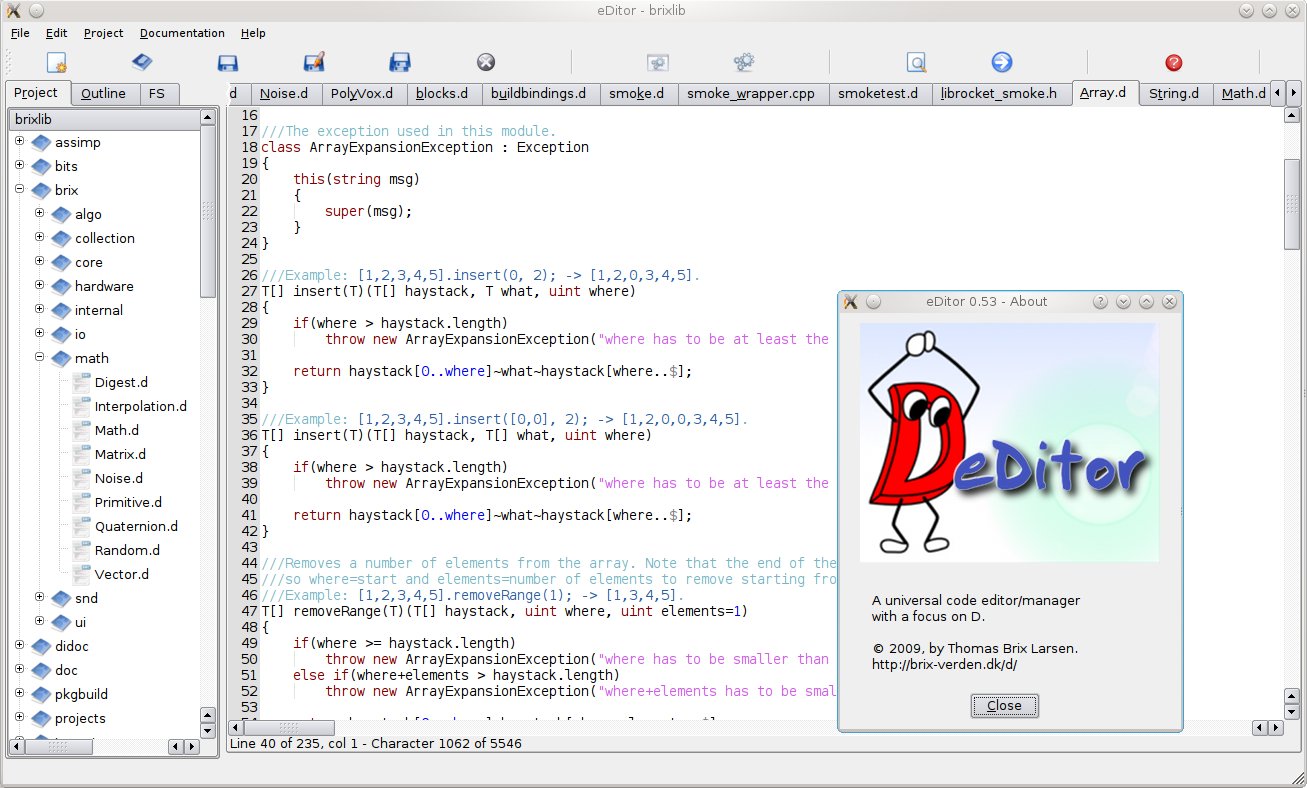This screenshot has height=788, width=1307.
Task: Click the blue book project icon in toolbar
Action: tap(142, 63)
